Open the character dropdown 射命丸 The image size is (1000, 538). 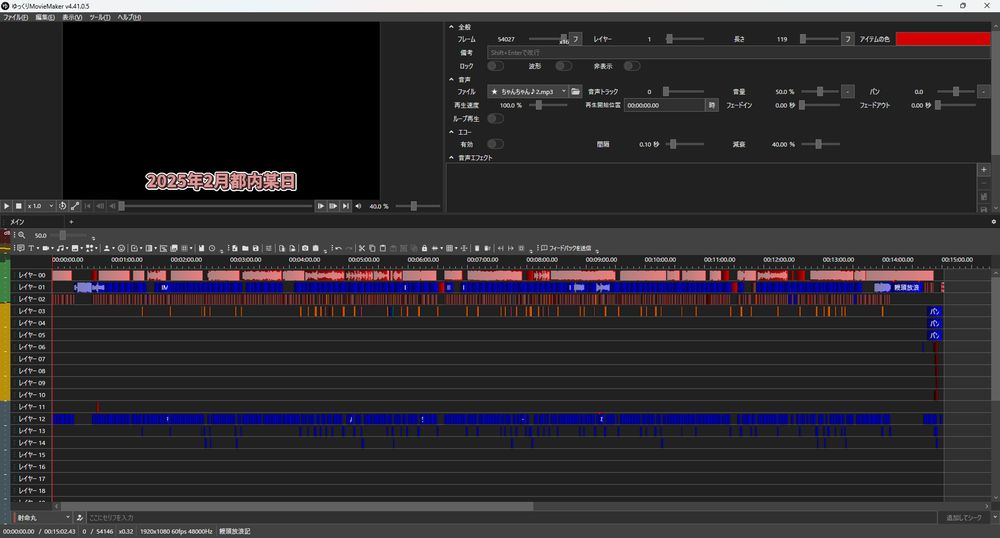pos(41,518)
